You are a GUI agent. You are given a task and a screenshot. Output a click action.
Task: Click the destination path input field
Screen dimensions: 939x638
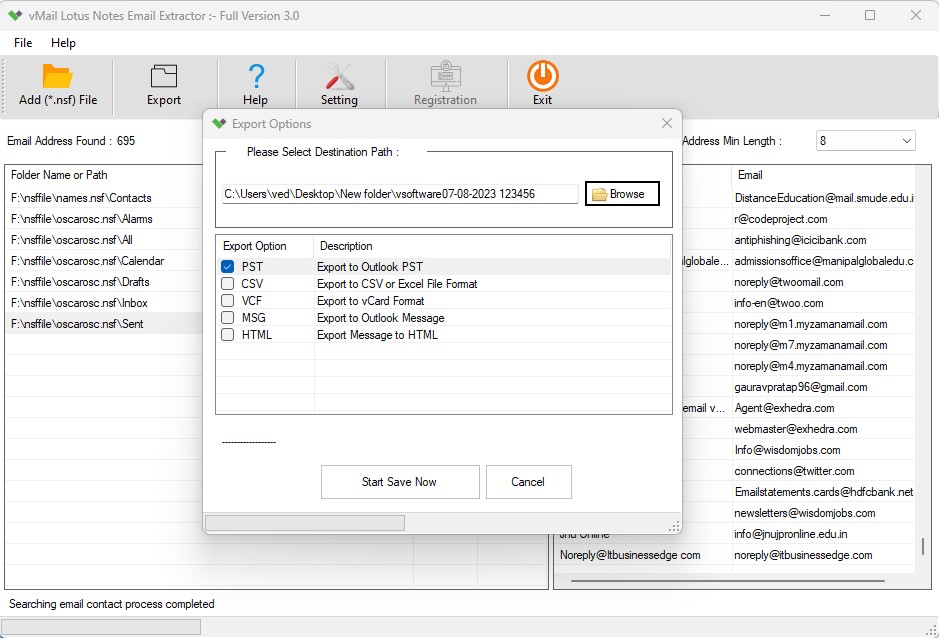click(399, 193)
